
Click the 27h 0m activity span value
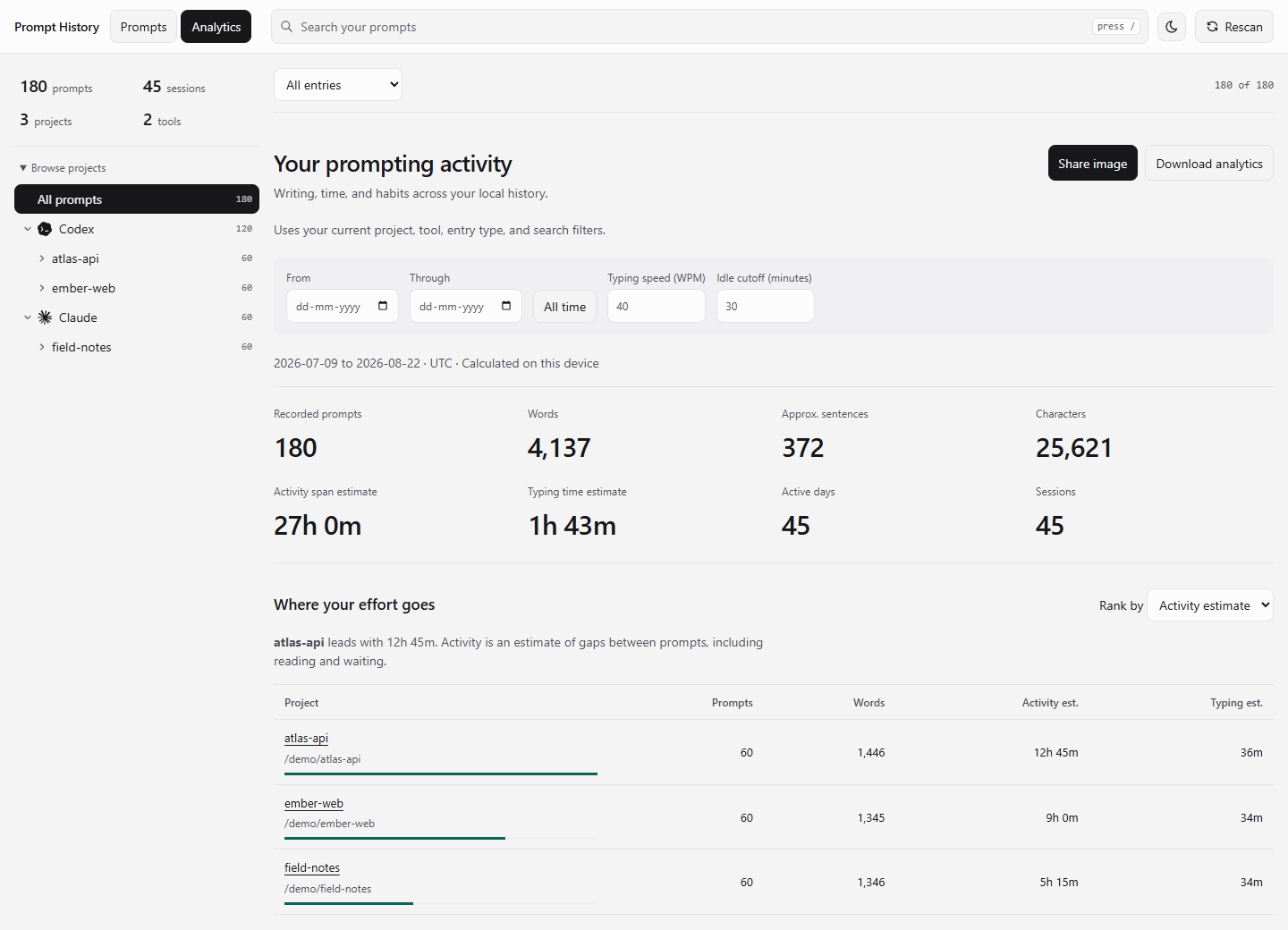[x=318, y=526]
